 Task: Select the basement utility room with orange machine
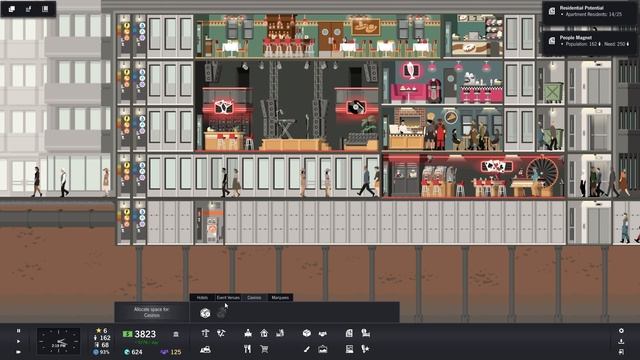209,222
